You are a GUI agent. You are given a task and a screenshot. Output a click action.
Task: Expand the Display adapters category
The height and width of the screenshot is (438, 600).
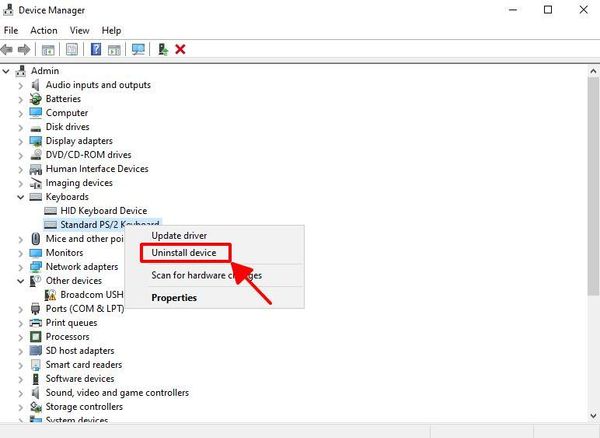click(x=21, y=141)
